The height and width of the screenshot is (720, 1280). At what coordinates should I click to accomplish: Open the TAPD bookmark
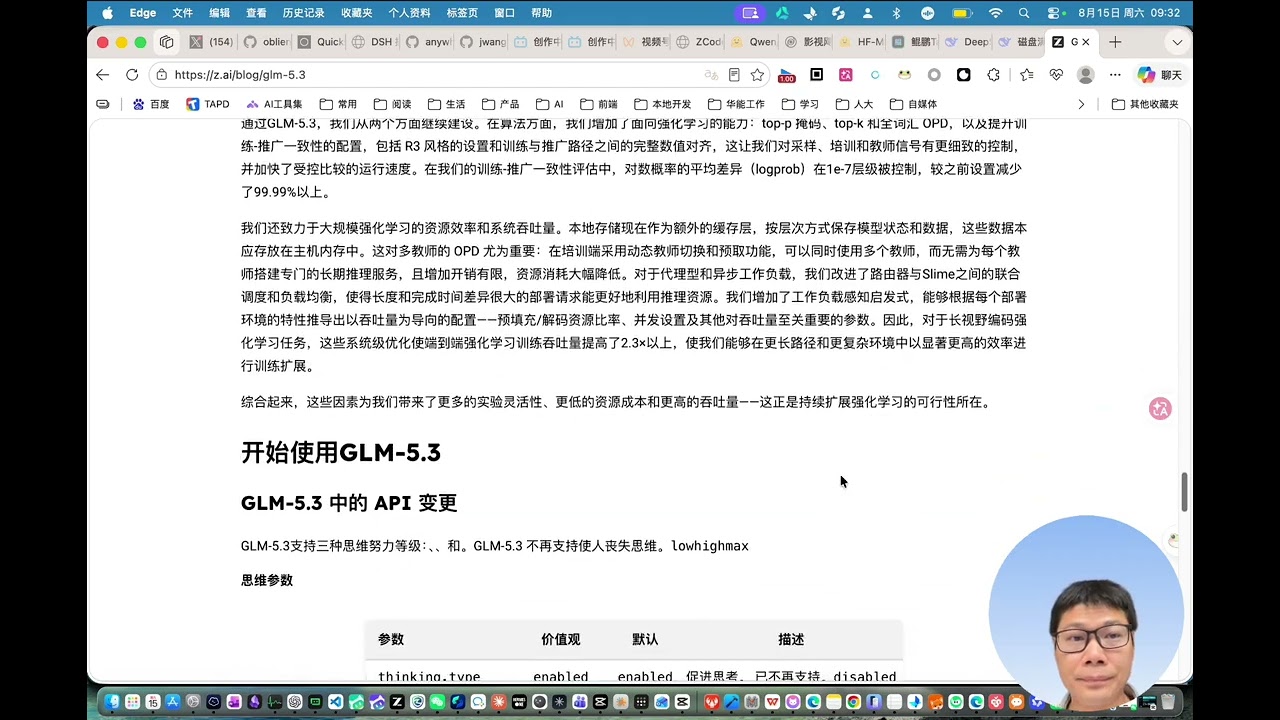tap(208, 104)
